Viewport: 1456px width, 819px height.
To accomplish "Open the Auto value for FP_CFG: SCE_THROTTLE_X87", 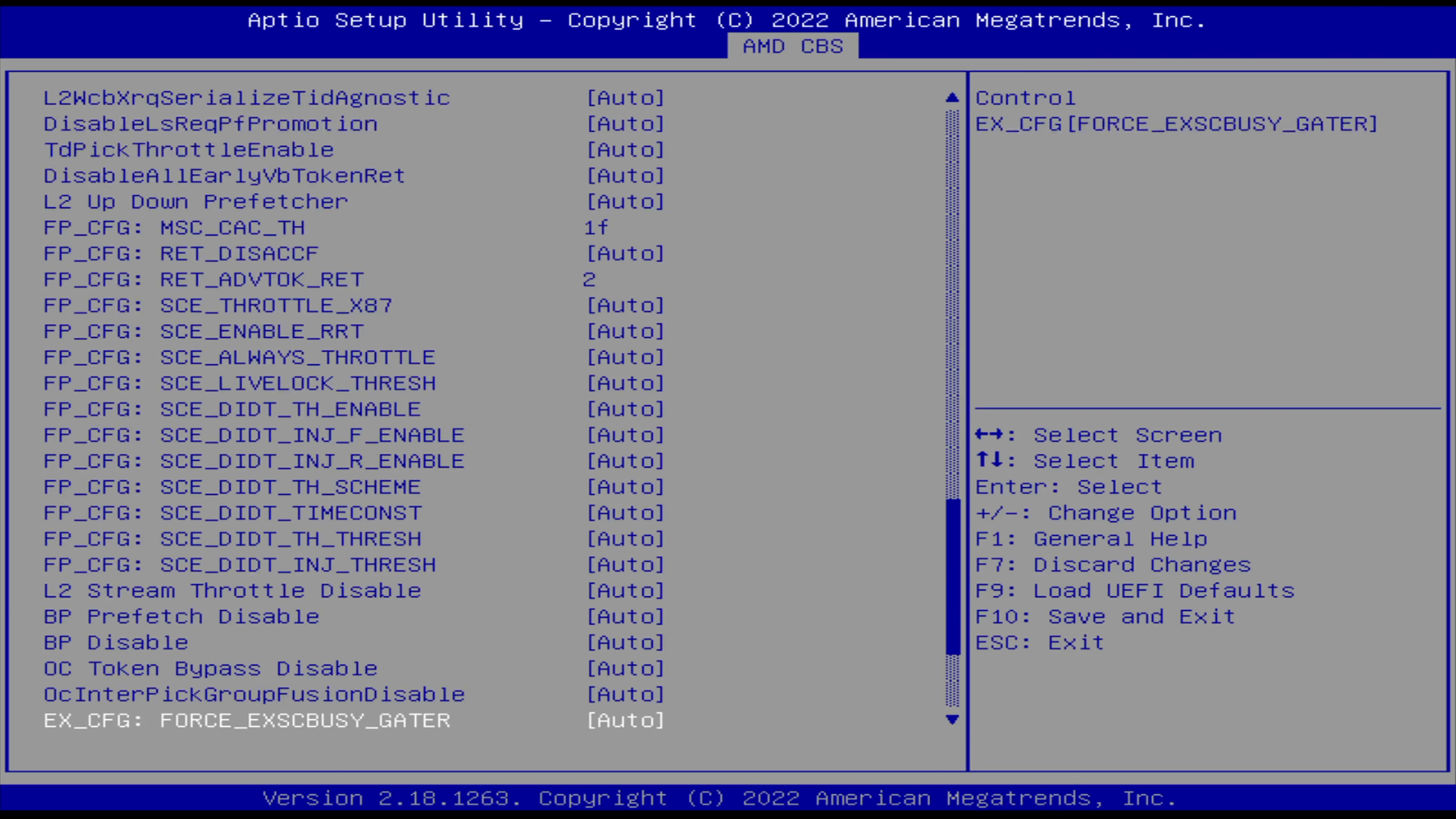I will (x=626, y=306).
